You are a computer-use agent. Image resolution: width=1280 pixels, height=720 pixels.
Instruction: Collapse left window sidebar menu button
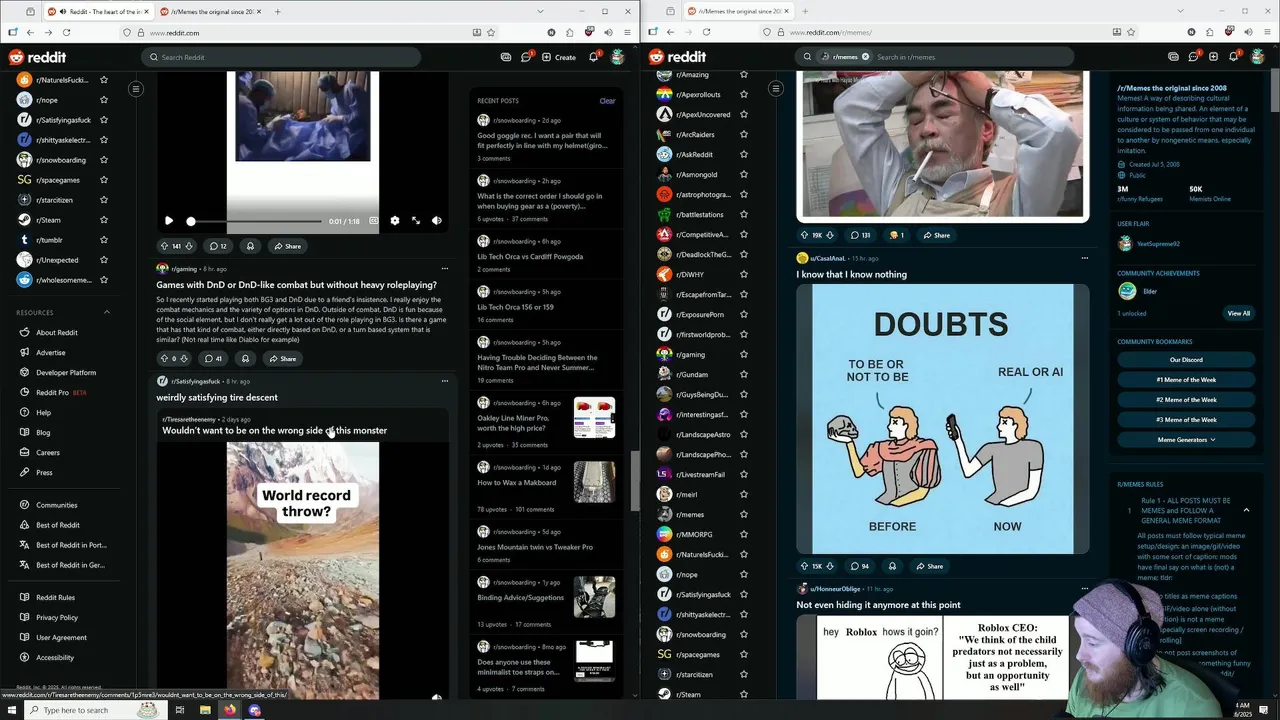coord(136,89)
